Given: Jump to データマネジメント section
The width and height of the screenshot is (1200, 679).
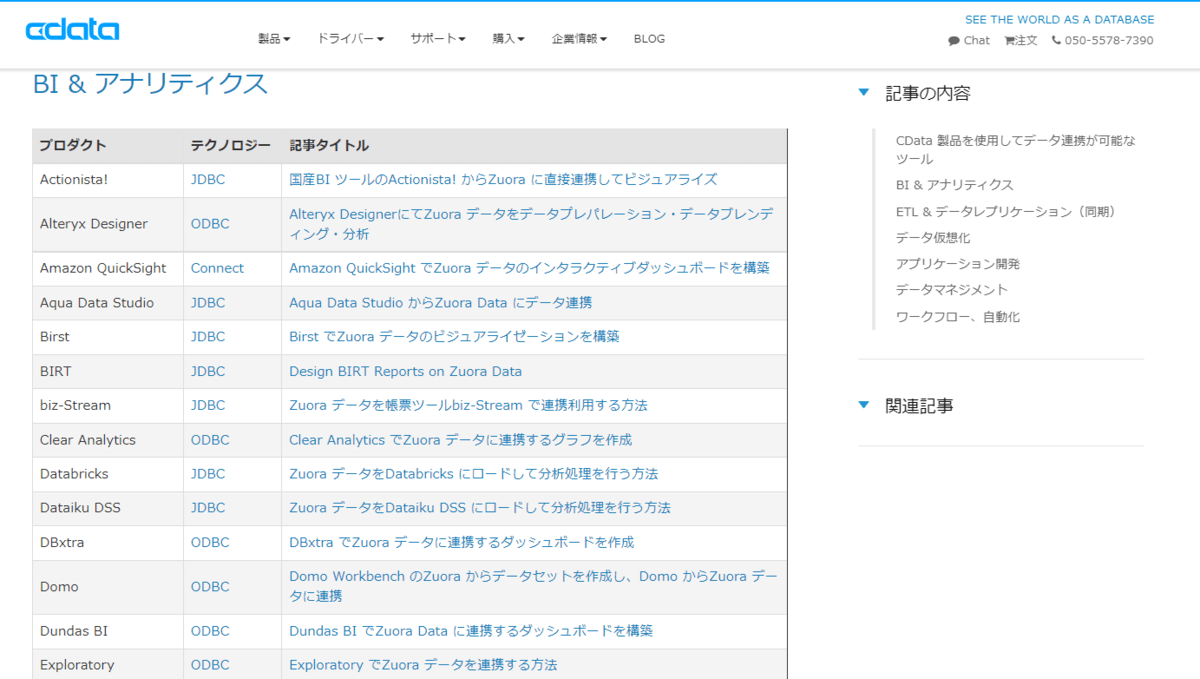Looking at the screenshot, I should pos(952,289).
